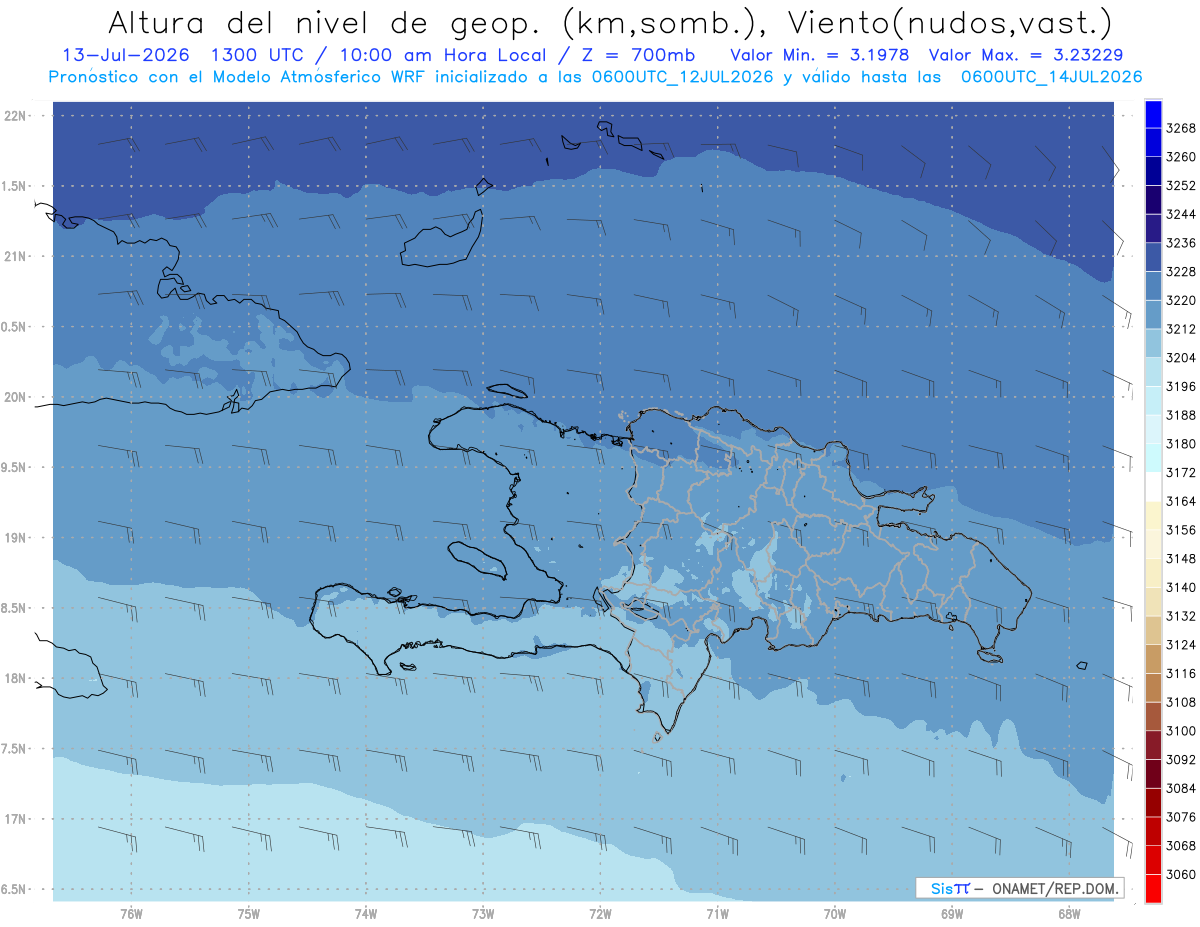Click the '21N' latitude label

(16, 256)
